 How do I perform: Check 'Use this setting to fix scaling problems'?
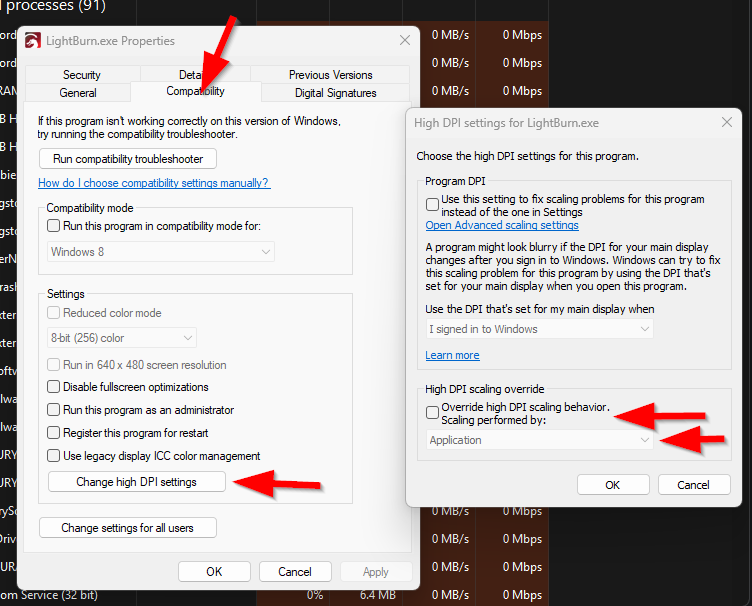pos(432,205)
